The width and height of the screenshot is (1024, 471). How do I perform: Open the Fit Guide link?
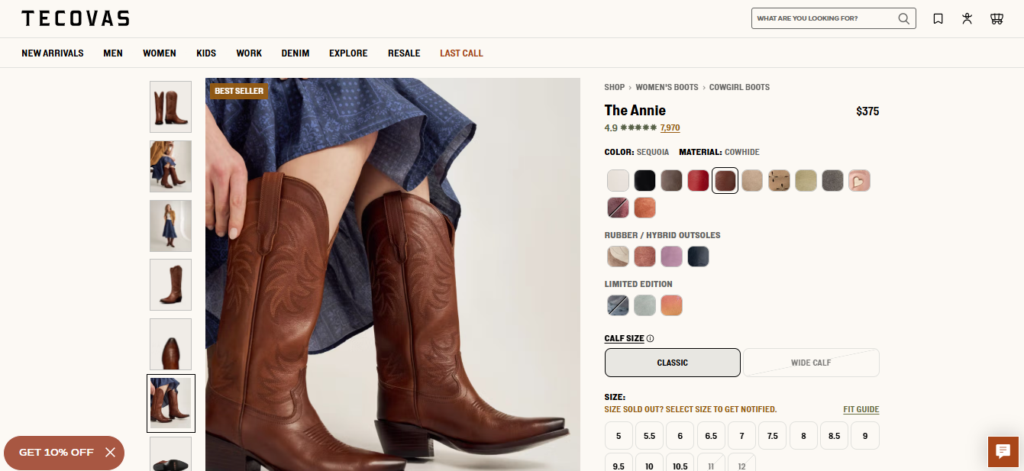(861, 410)
